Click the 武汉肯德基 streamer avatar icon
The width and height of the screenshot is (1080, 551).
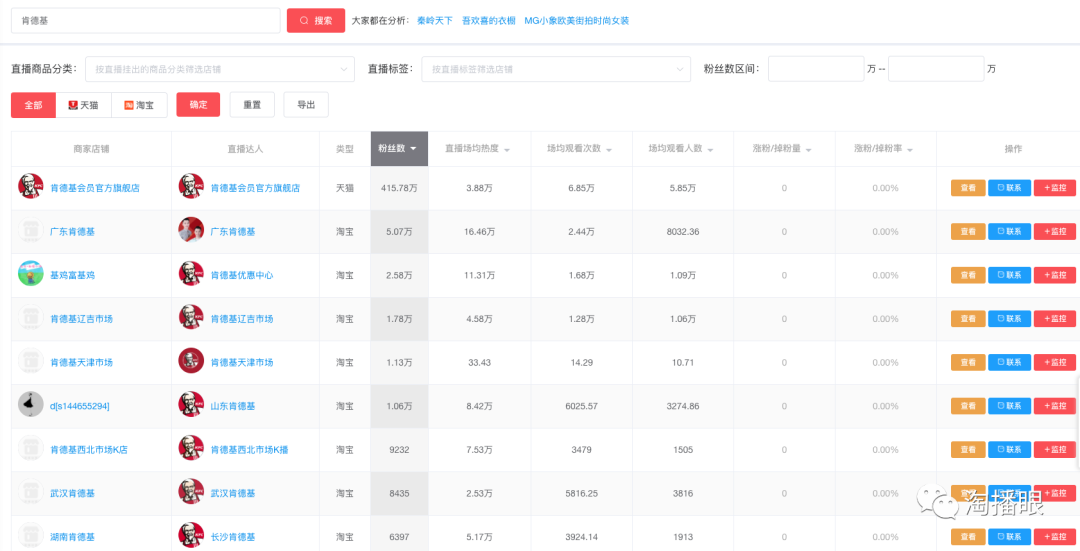[191, 492]
